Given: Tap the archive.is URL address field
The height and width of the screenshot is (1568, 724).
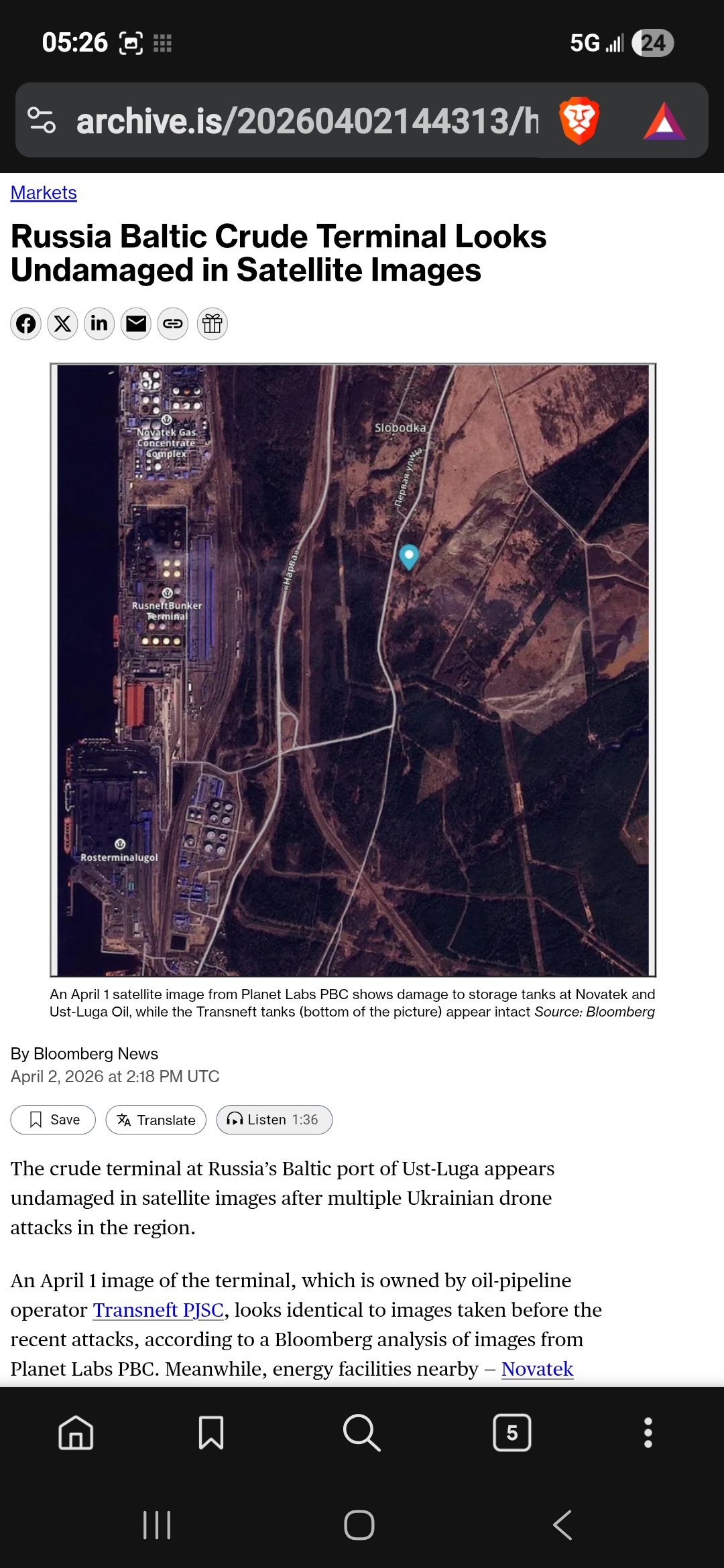Looking at the screenshot, I should pyautogui.click(x=307, y=121).
